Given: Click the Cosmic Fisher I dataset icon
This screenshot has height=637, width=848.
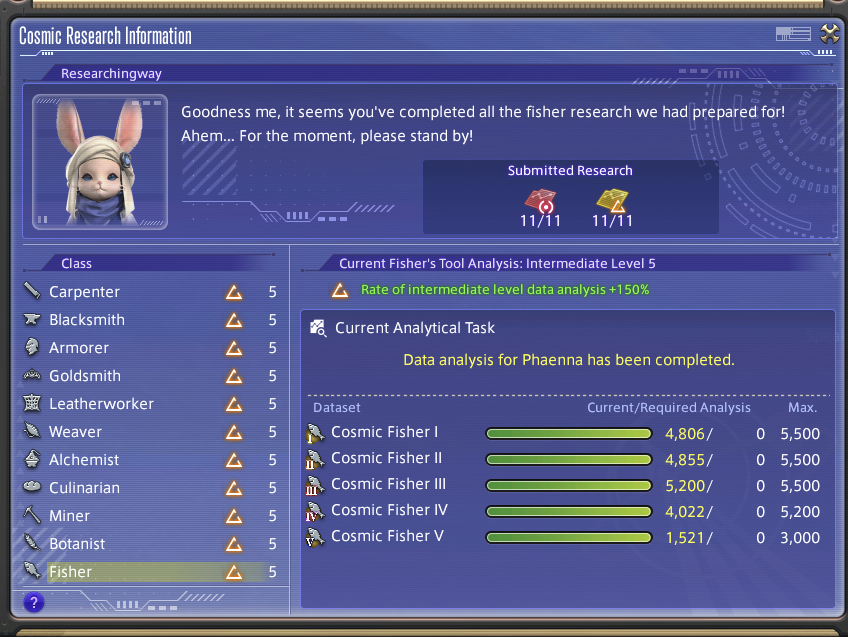Looking at the screenshot, I should [x=315, y=433].
